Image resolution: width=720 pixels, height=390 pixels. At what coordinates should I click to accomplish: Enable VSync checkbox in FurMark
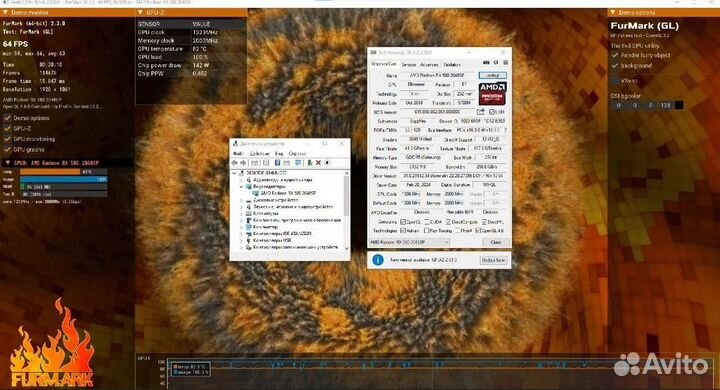click(x=615, y=80)
